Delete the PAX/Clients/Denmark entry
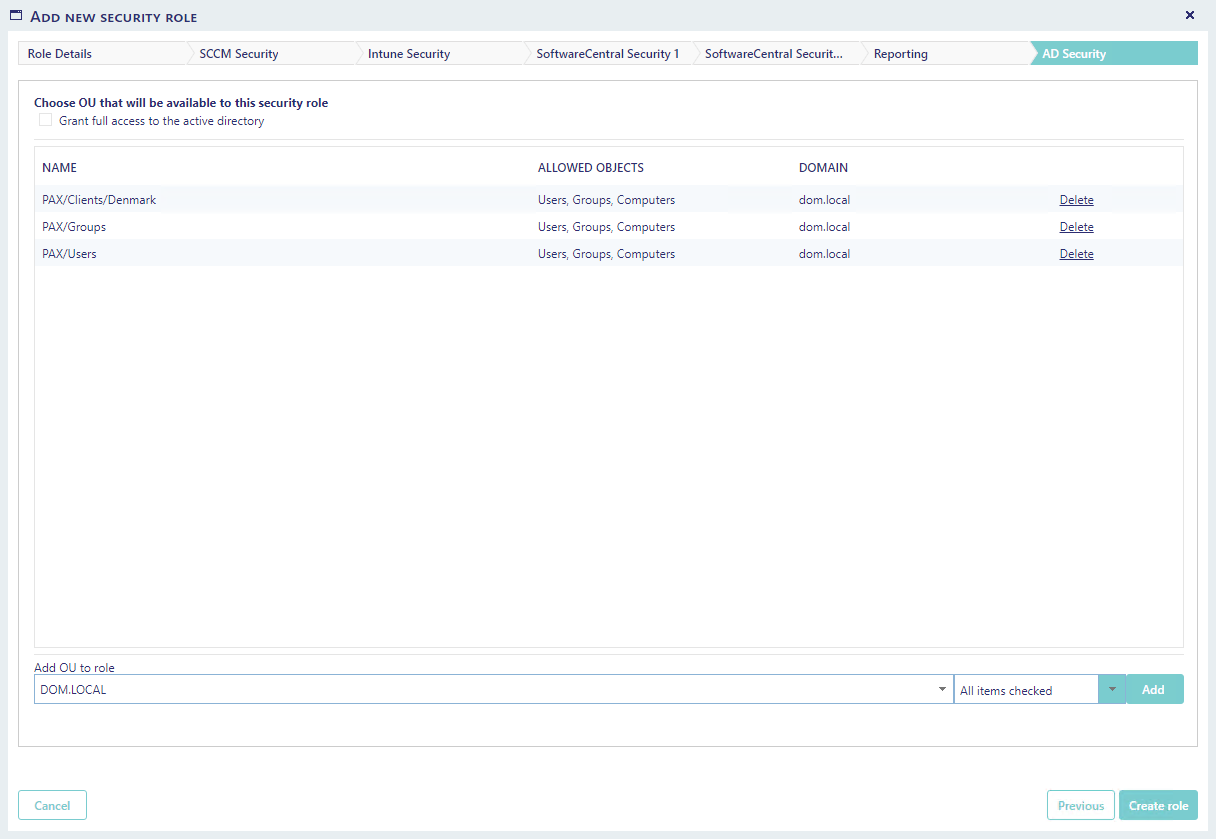1216x839 pixels. coord(1076,200)
